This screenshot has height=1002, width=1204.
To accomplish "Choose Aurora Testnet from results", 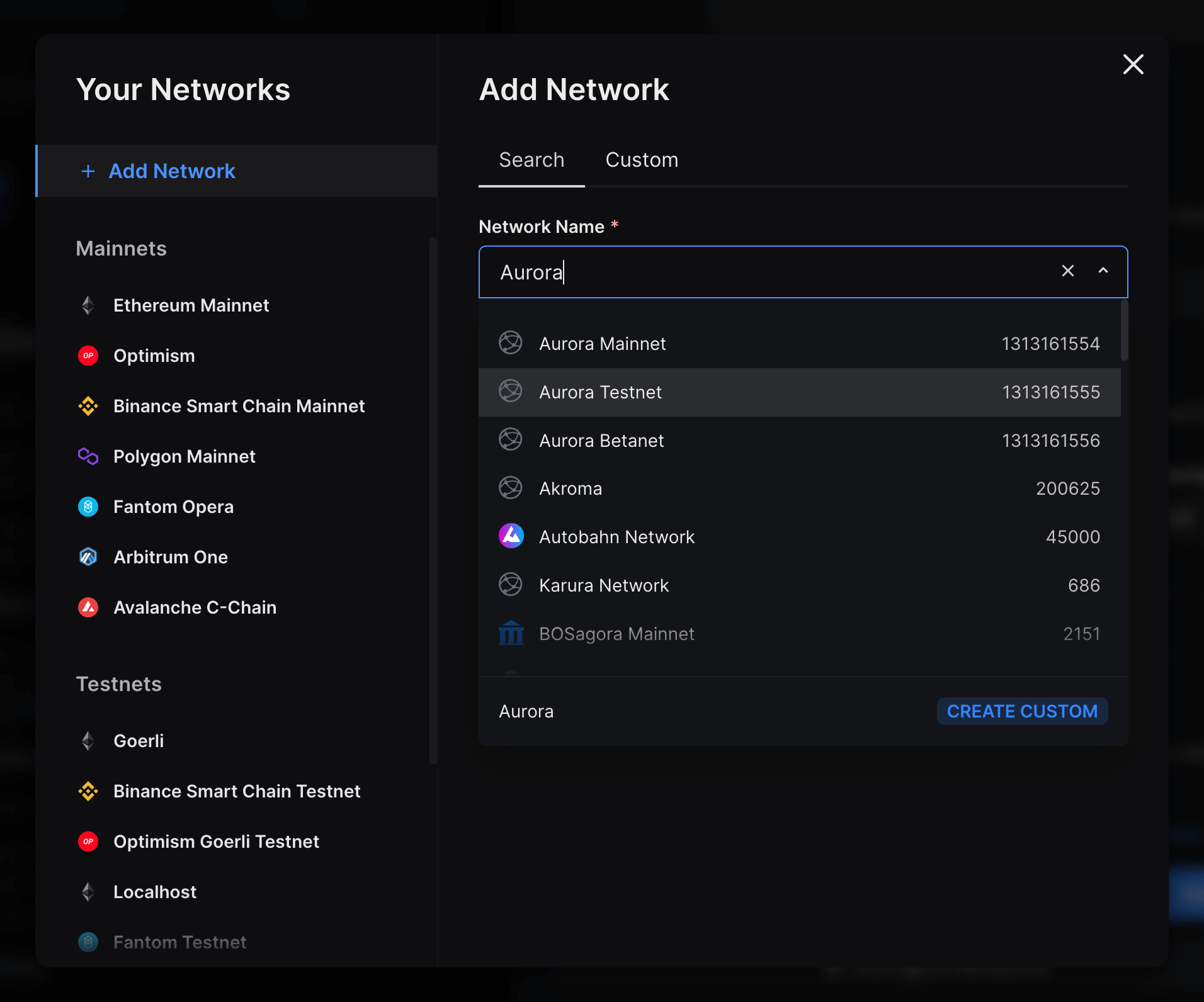I will (800, 392).
